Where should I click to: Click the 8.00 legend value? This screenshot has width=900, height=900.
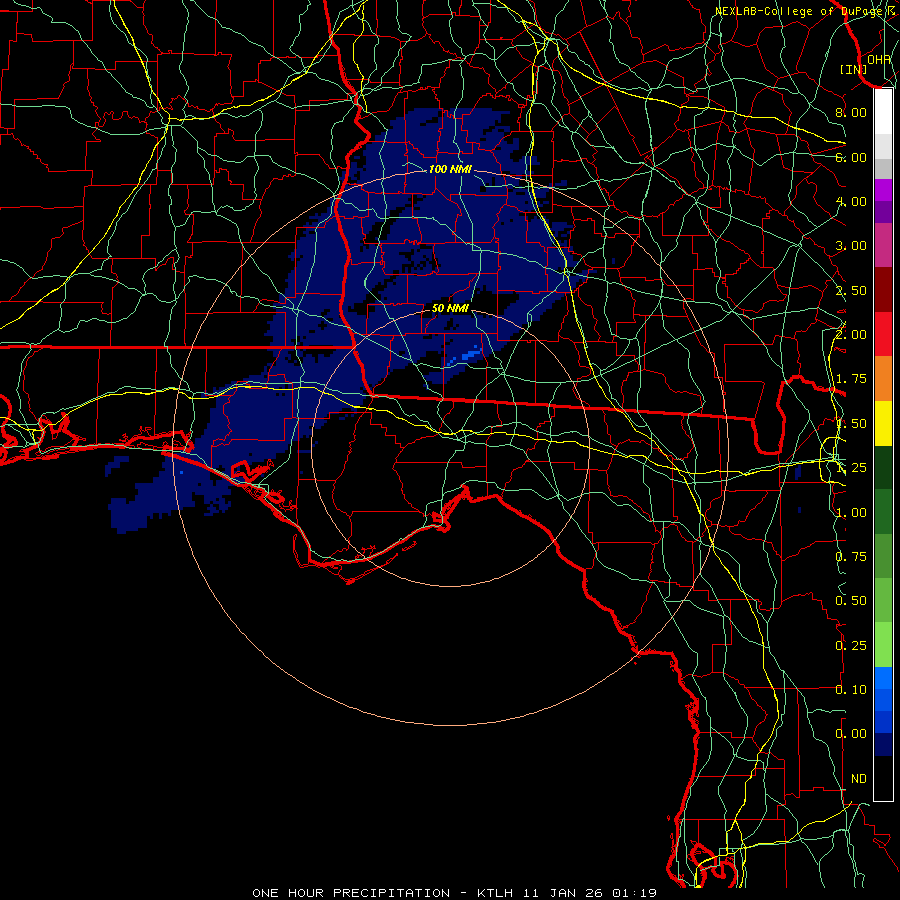tap(851, 112)
